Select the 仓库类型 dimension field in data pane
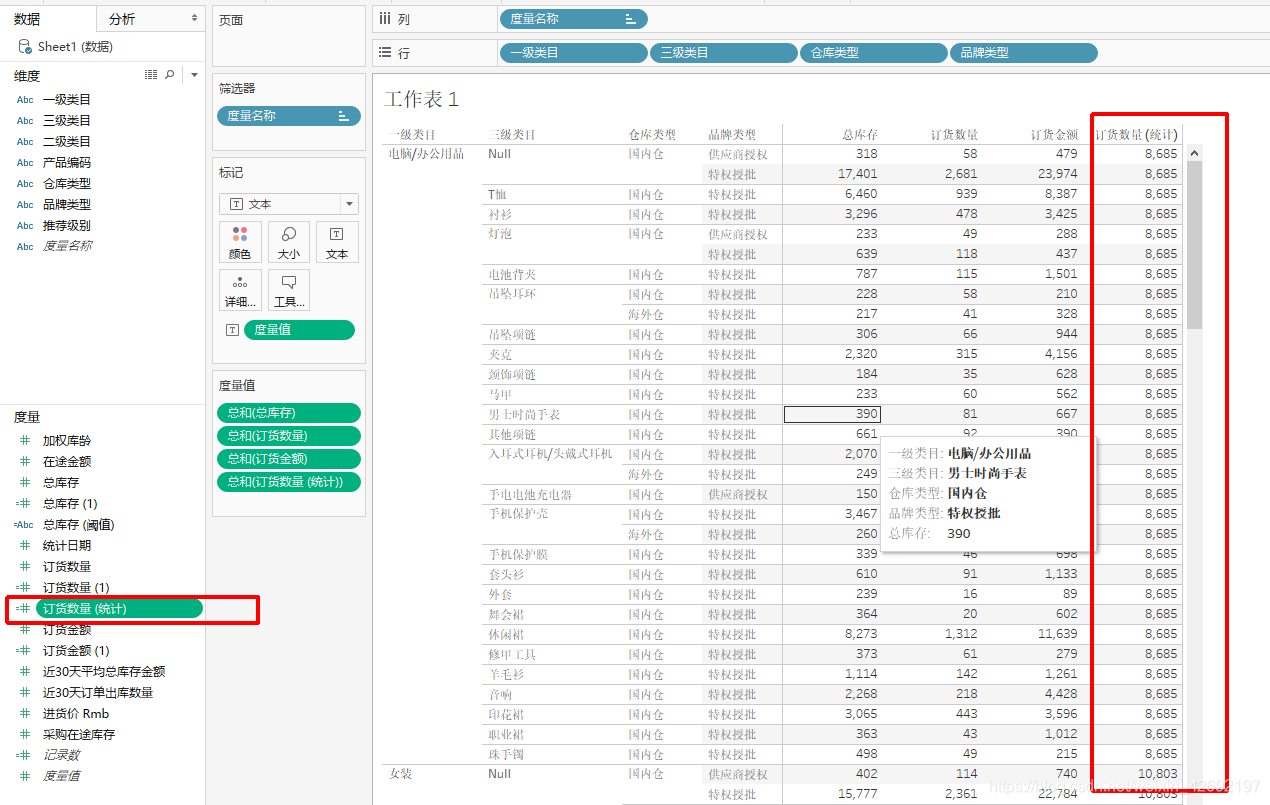Image resolution: width=1270 pixels, height=805 pixels. [66, 184]
